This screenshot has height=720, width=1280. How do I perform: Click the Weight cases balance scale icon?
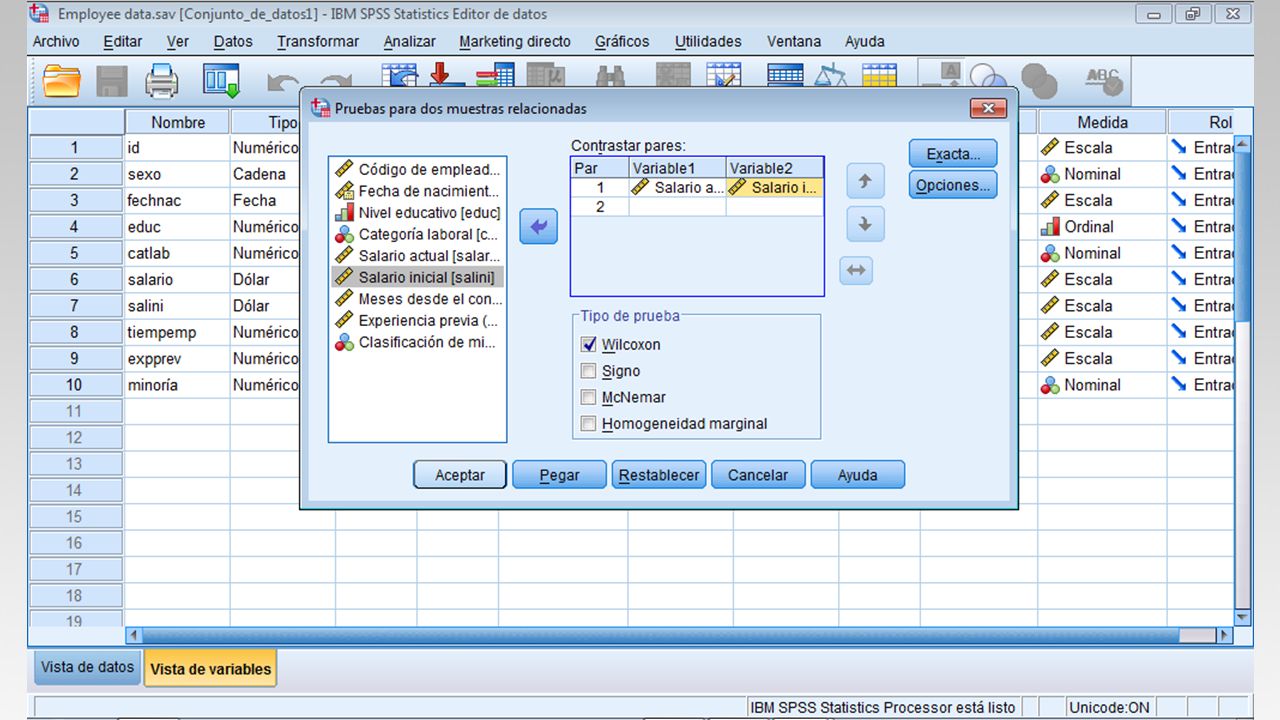[830, 77]
